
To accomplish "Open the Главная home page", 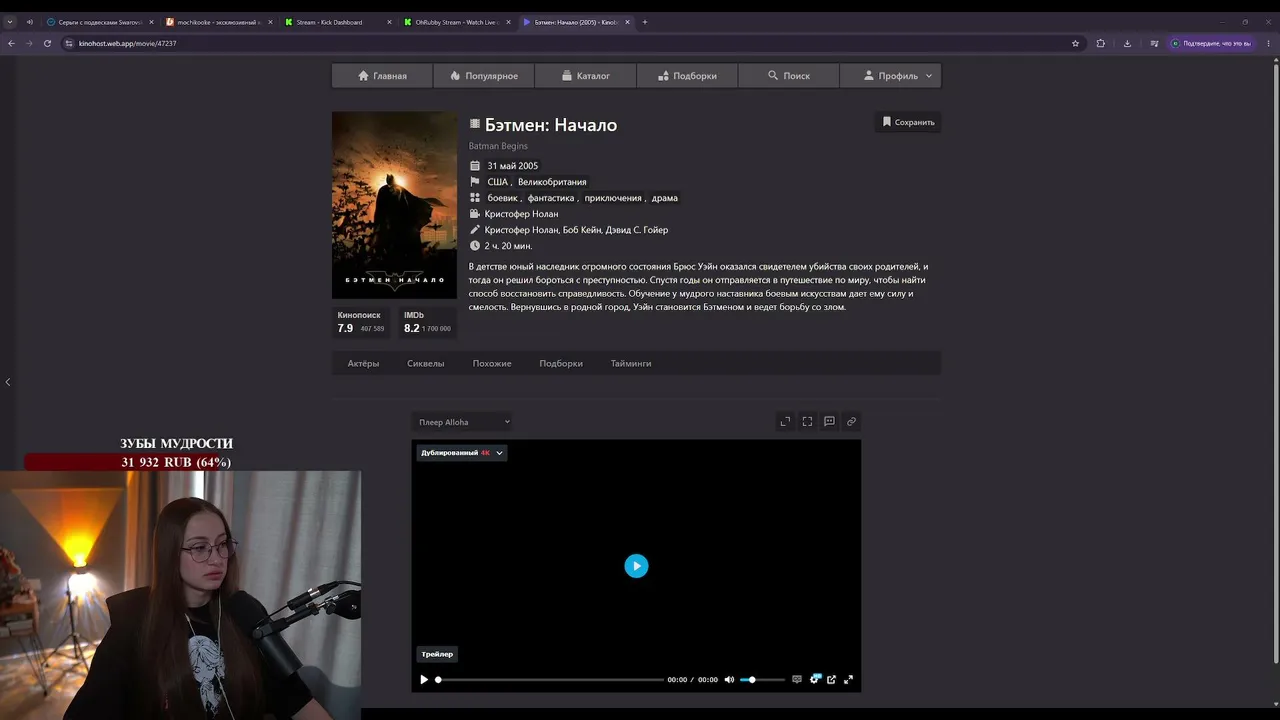I will coord(382,76).
